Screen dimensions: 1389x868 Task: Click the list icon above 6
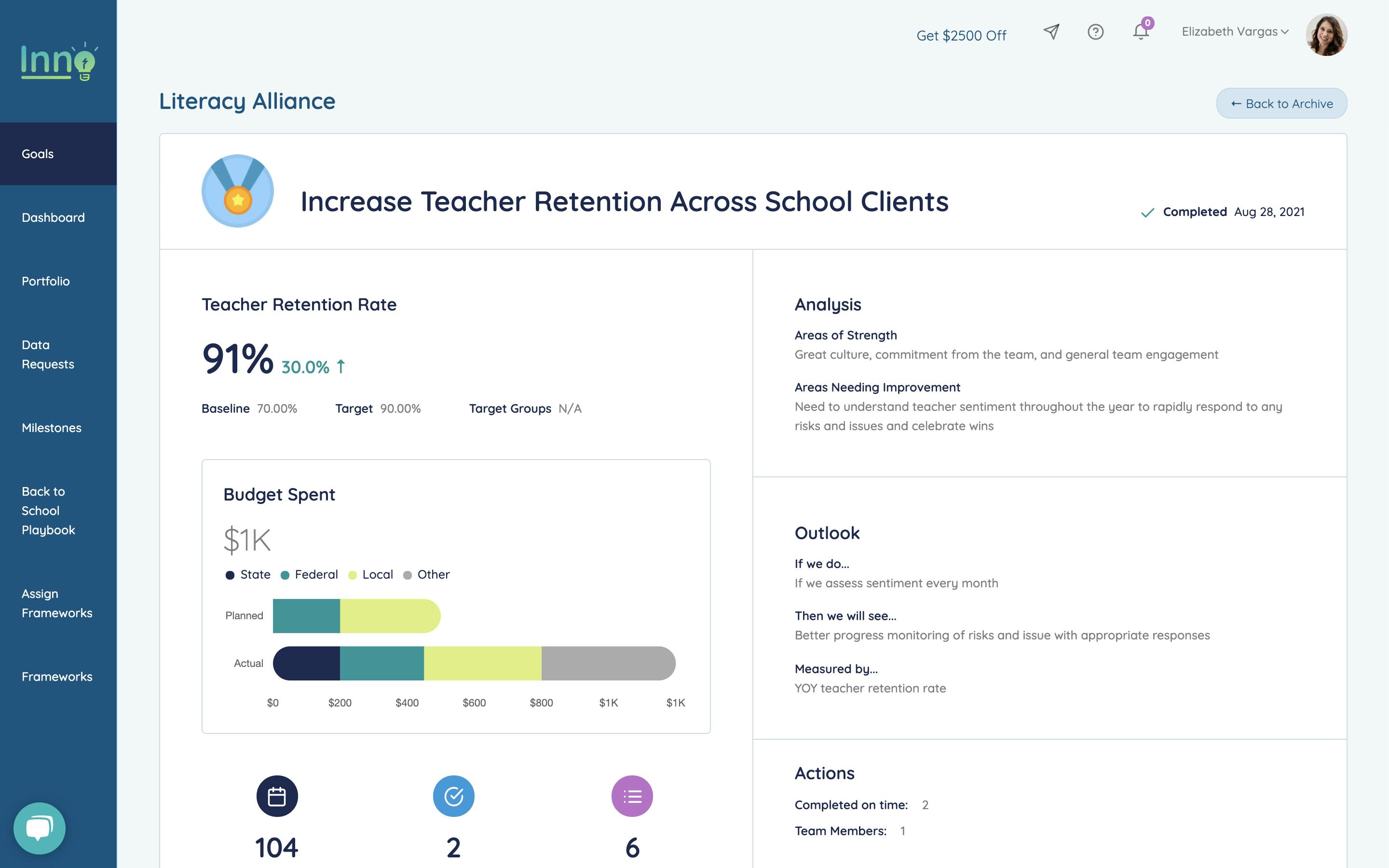[631, 796]
